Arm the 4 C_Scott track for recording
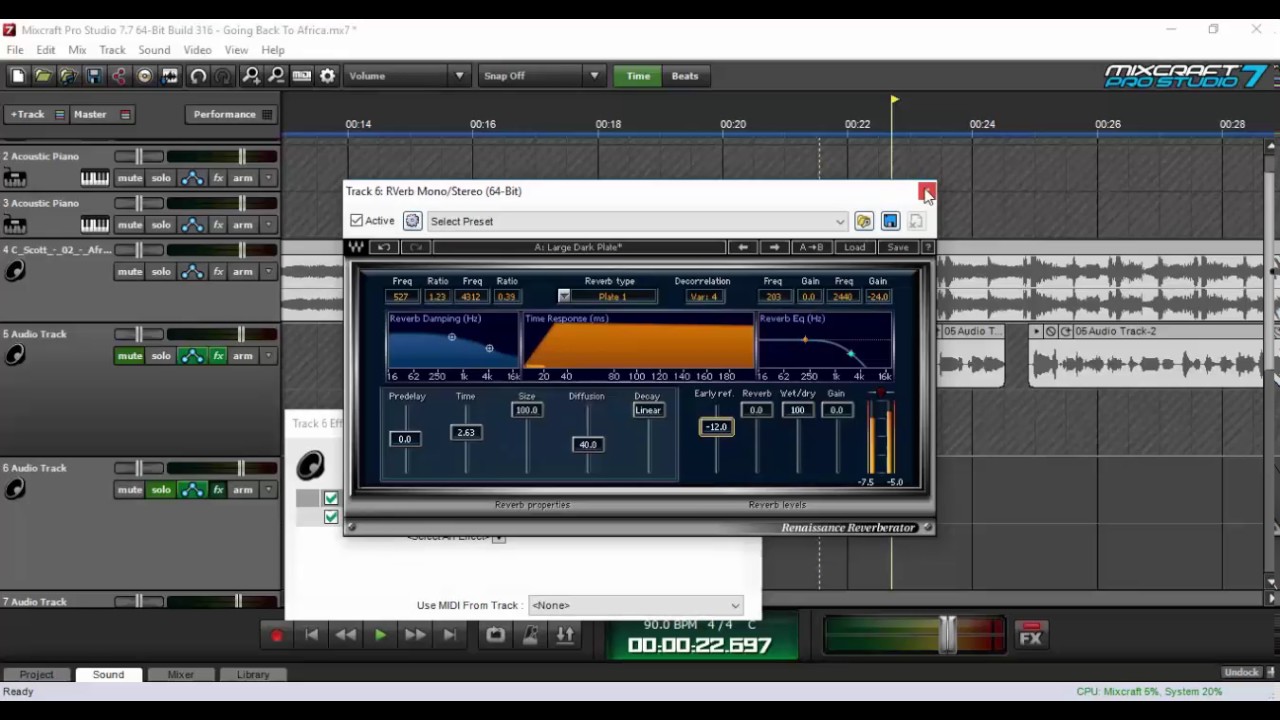The image size is (1280, 720). pos(243,272)
